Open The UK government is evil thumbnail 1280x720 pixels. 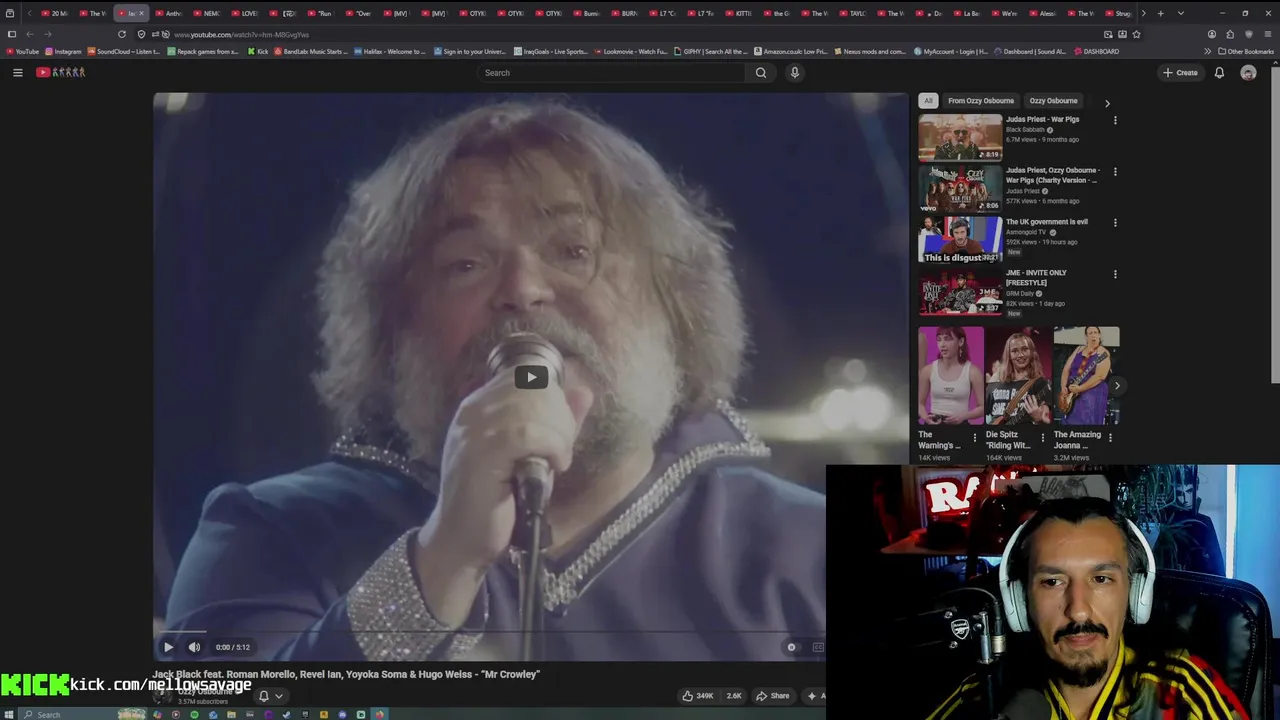[960, 240]
